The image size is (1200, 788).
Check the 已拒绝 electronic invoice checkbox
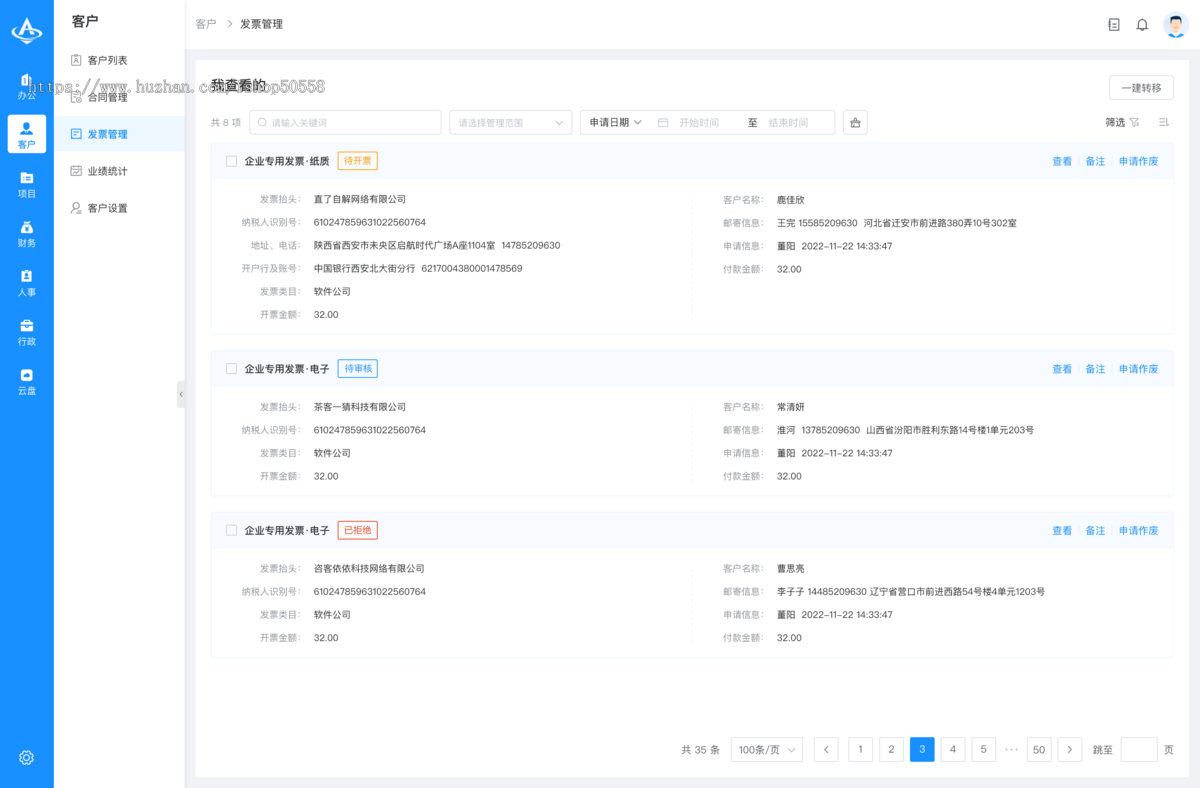232,530
